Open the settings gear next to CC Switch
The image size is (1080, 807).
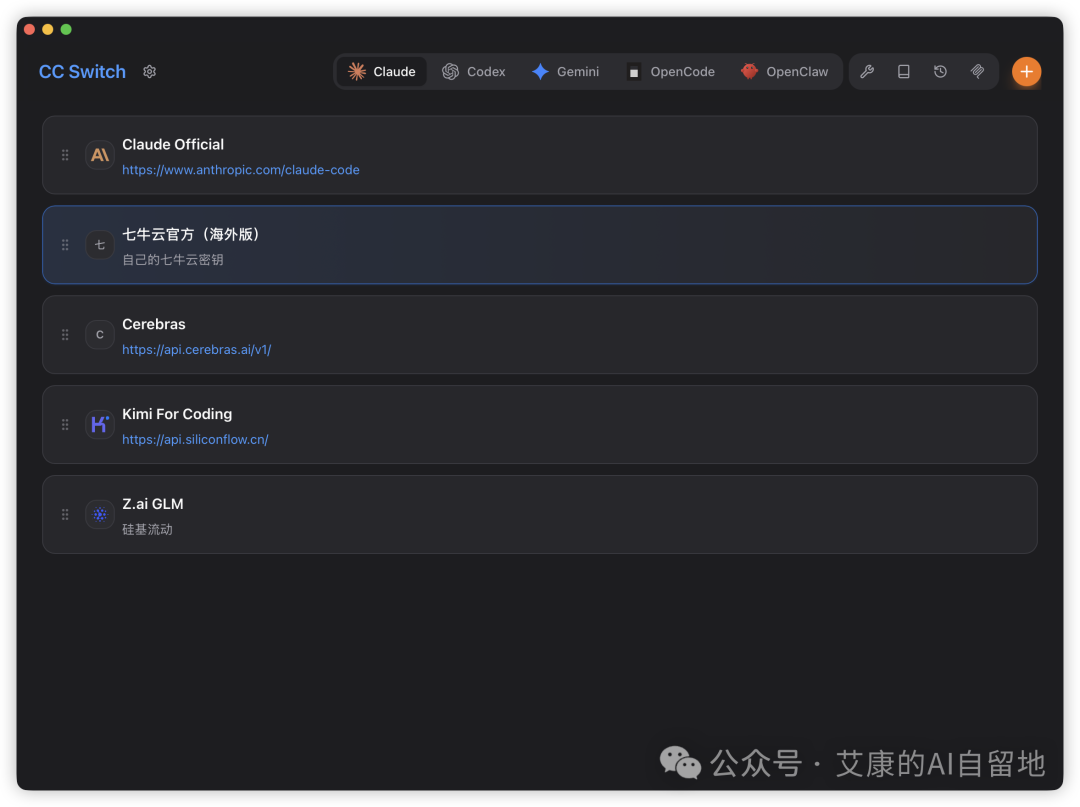click(x=149, y=72)
